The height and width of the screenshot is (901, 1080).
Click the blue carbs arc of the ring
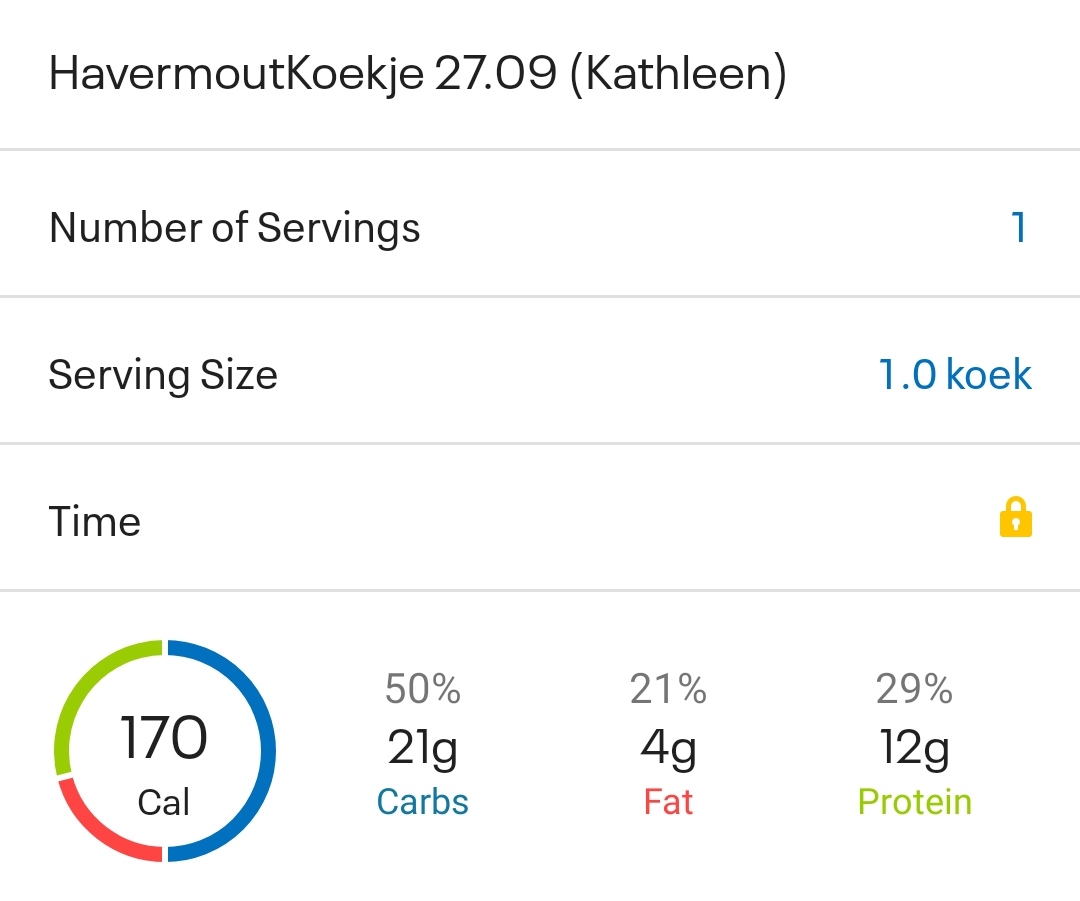point(266,750)
